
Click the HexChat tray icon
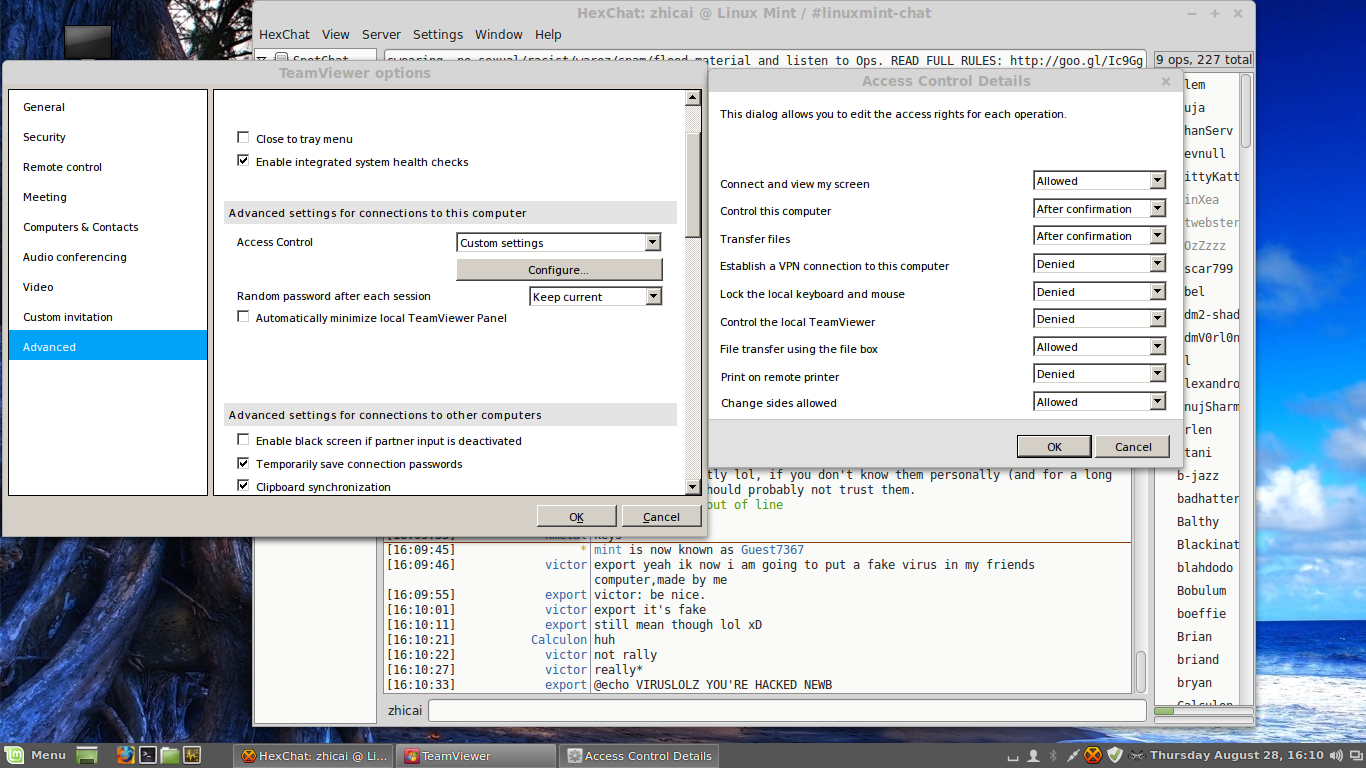[1094, 755]
